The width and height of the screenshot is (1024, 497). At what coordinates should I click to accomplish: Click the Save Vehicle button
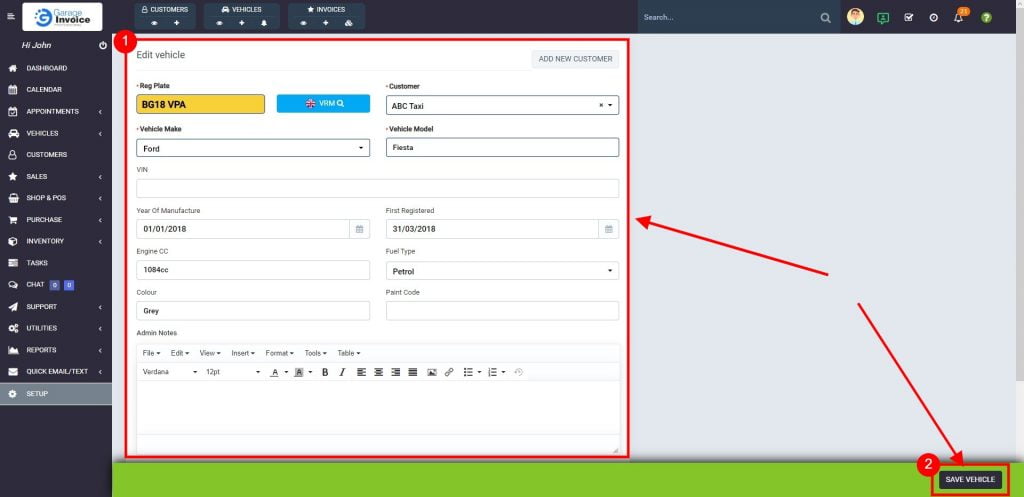click(970, 480)
